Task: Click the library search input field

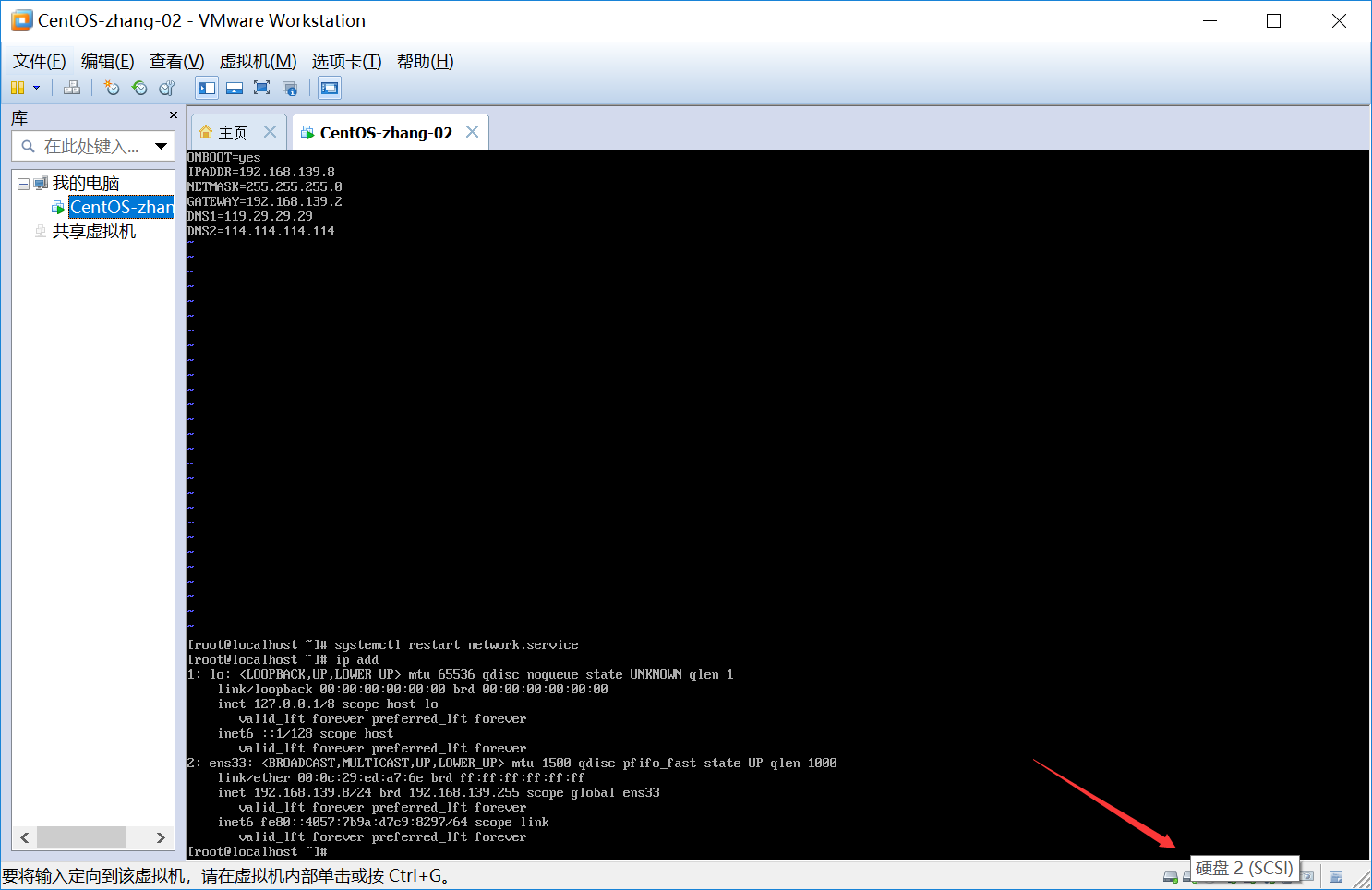Action: click(x=91, y=146)
